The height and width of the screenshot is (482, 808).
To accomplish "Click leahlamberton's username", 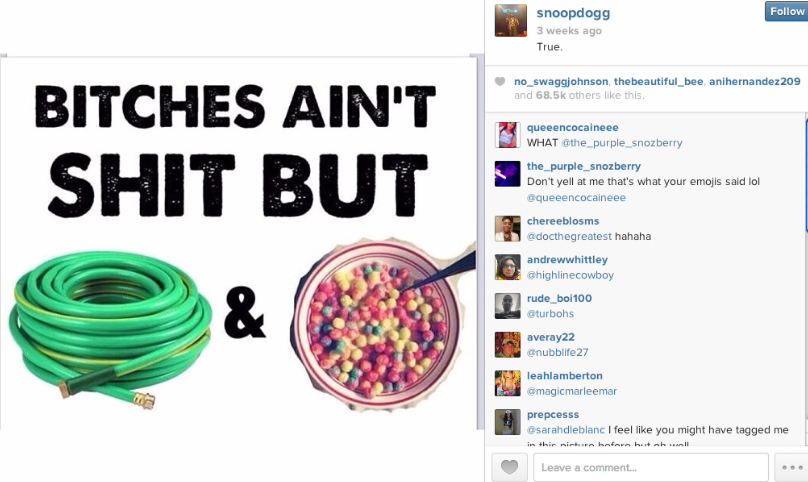I will pos(564,375).
